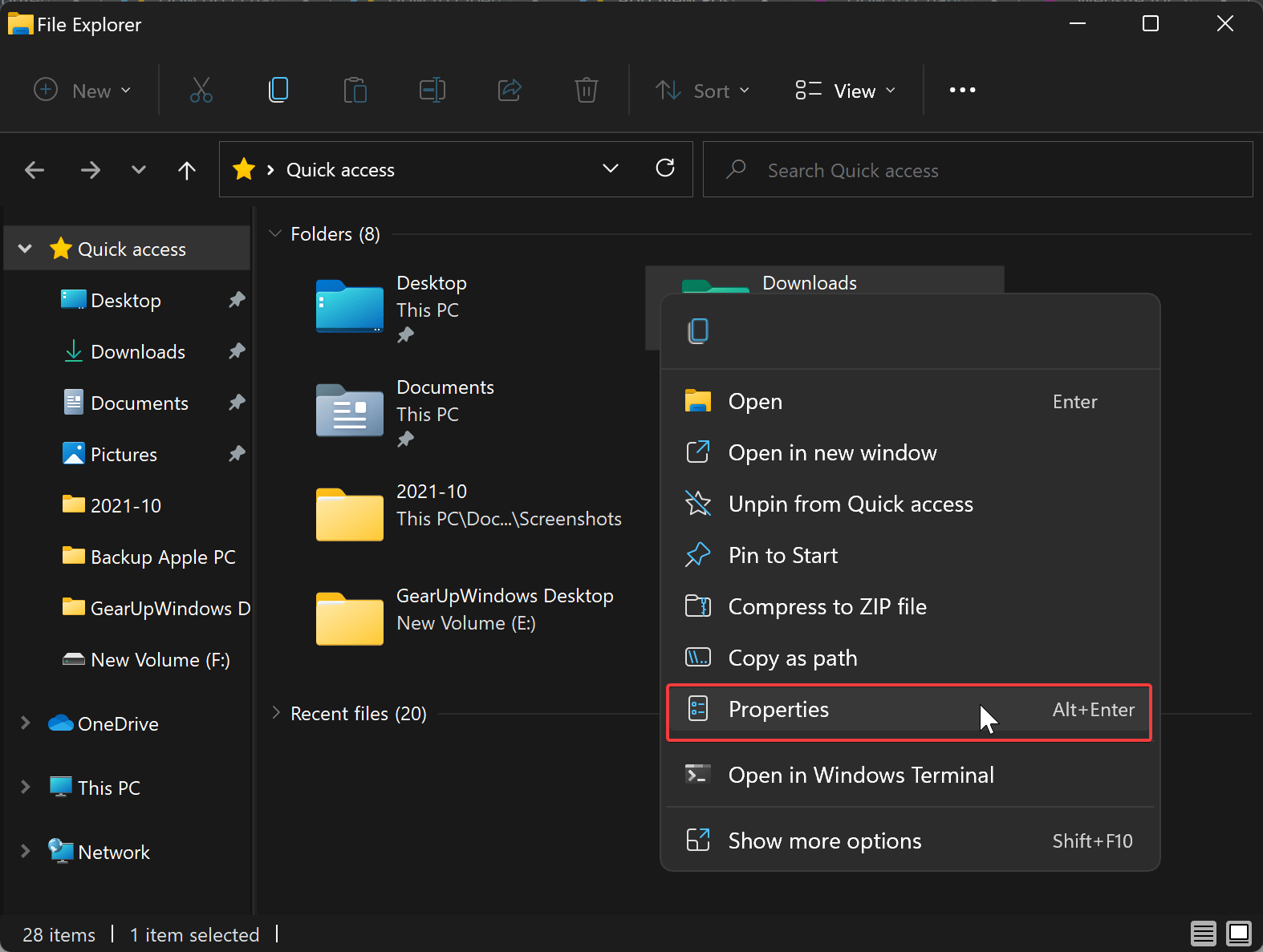
Task: Unpin Desktop using its sidebar pin icon
Action: click(x=237, y=300)
